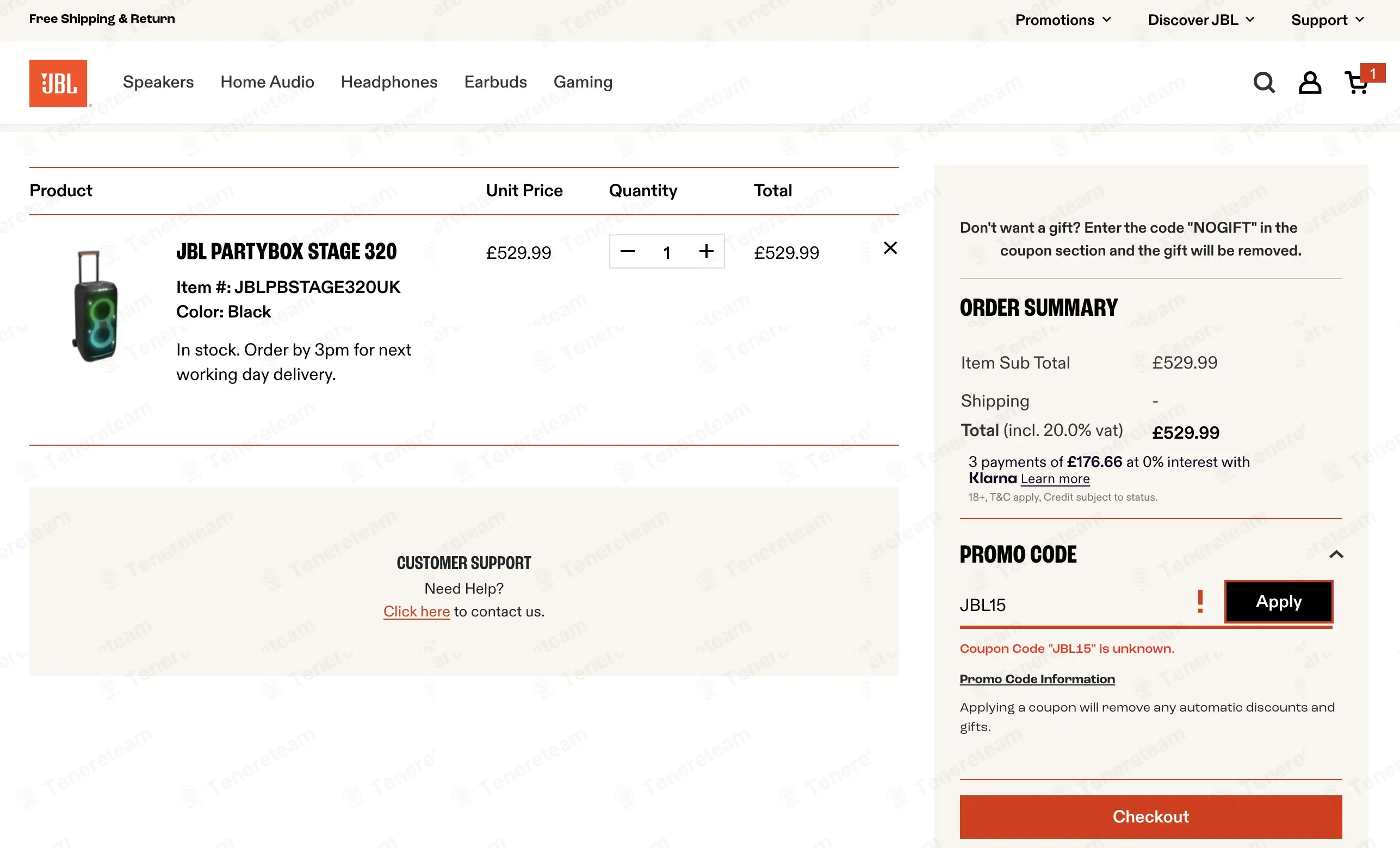Click Free Shipping & Return text
The image size is (1400, 848).
coord(102,18)
